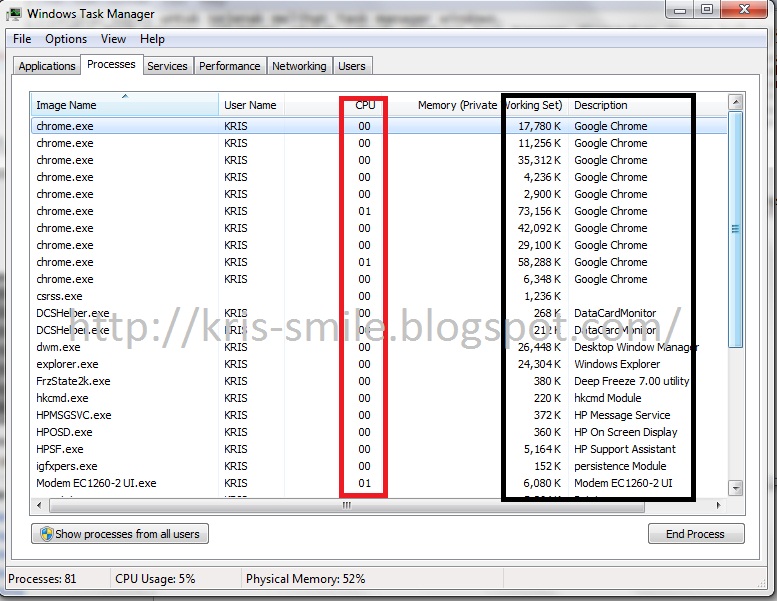This screenshot has height=601, width=777.
Task: Click the HP Support Assistant description
Action: click(x=624, y=449)
